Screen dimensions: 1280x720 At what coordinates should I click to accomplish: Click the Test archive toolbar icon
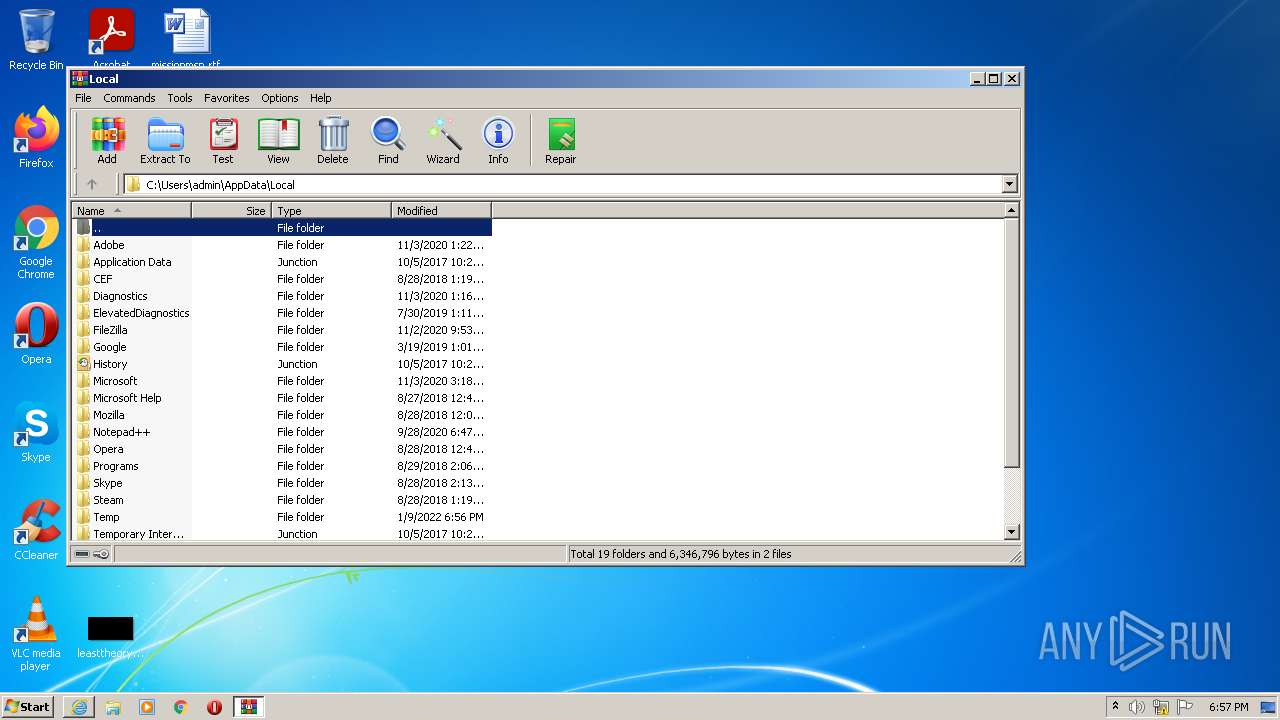point(223,141)
